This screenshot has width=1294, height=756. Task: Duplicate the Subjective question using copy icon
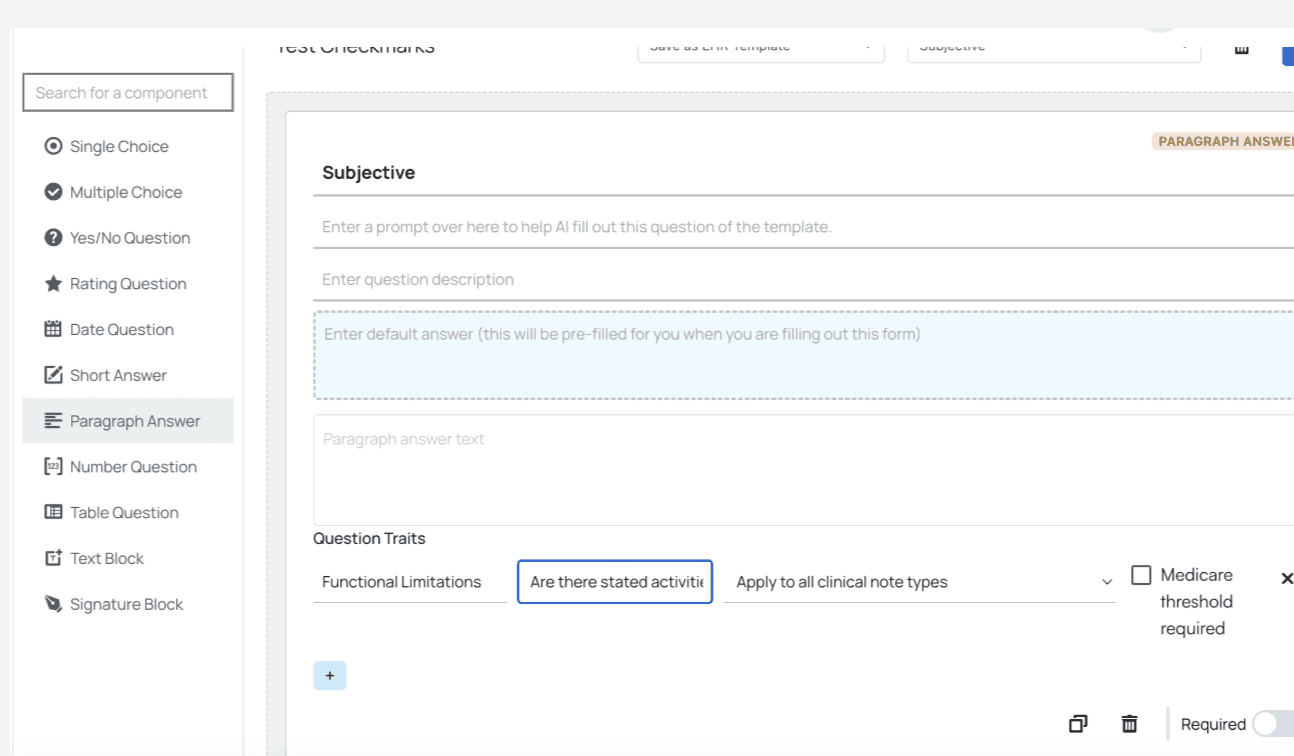click(x=1078, y=724)
